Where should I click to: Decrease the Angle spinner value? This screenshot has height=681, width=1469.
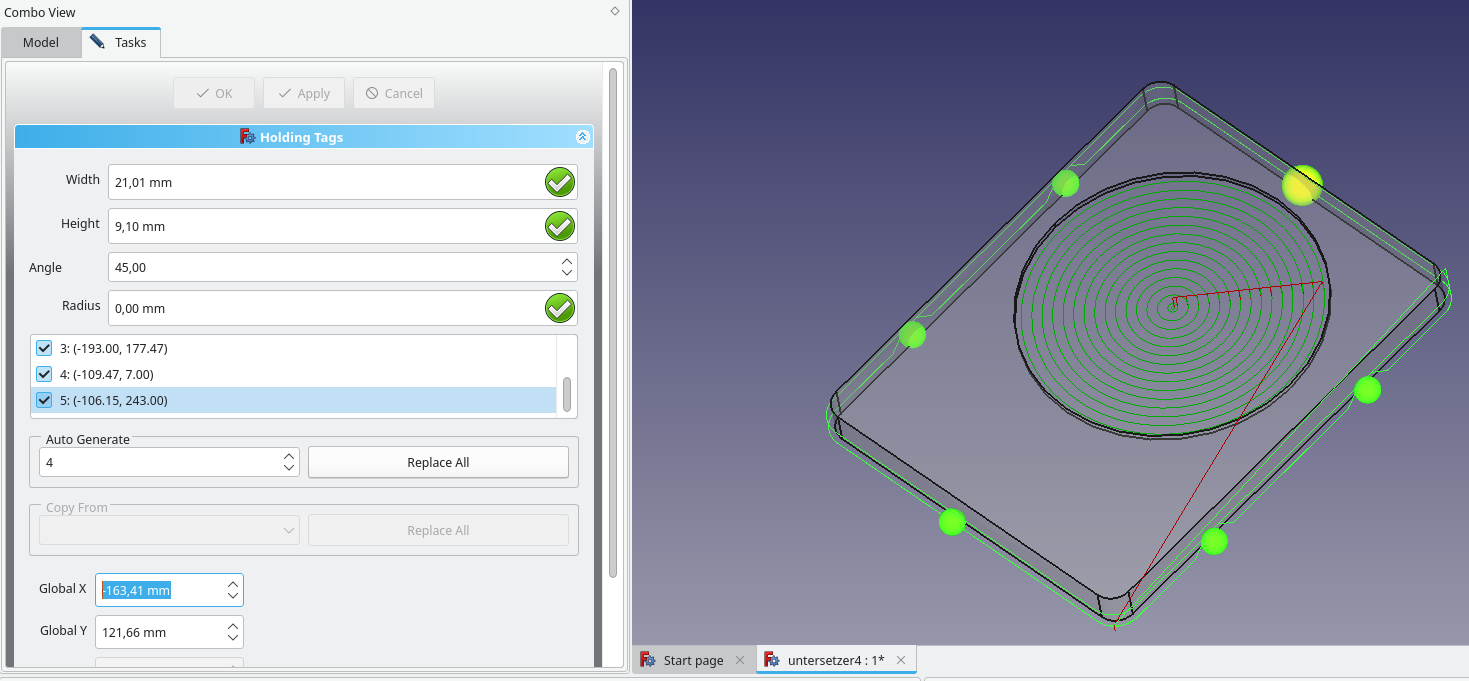567,273
